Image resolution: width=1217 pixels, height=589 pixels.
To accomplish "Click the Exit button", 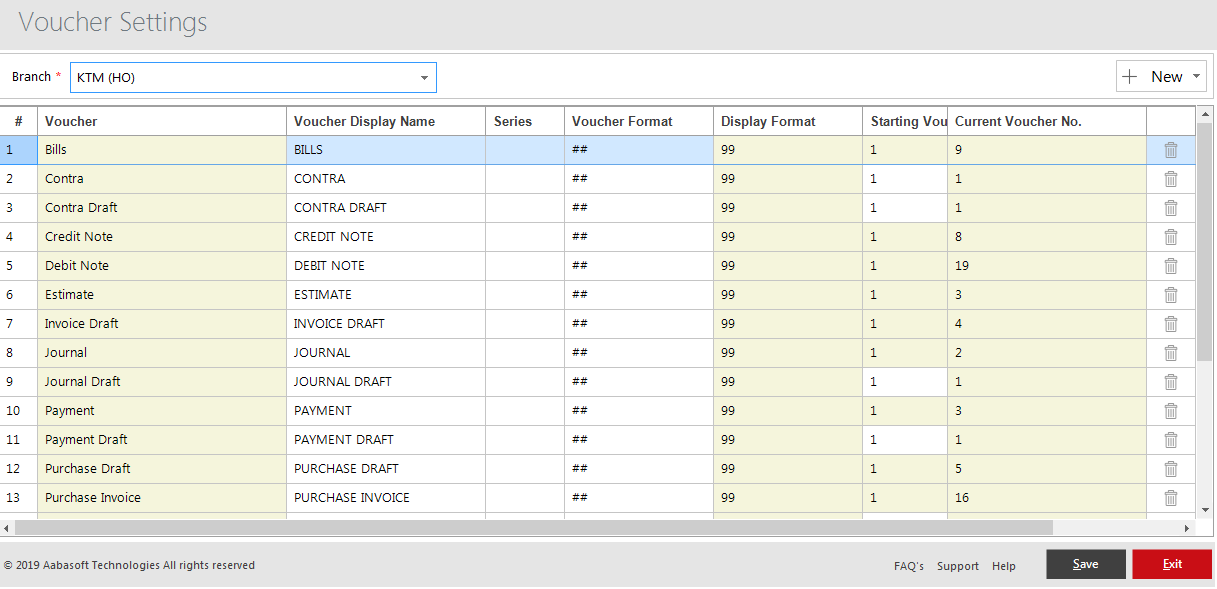I will tap(1171, 564).
